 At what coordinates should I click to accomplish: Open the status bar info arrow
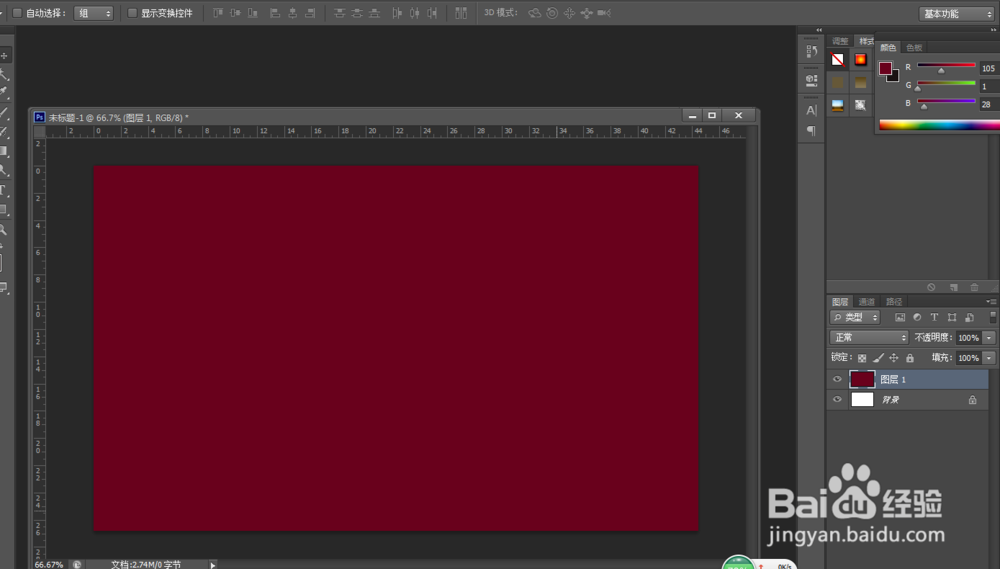pyautogui.click(x=213, y=565)
